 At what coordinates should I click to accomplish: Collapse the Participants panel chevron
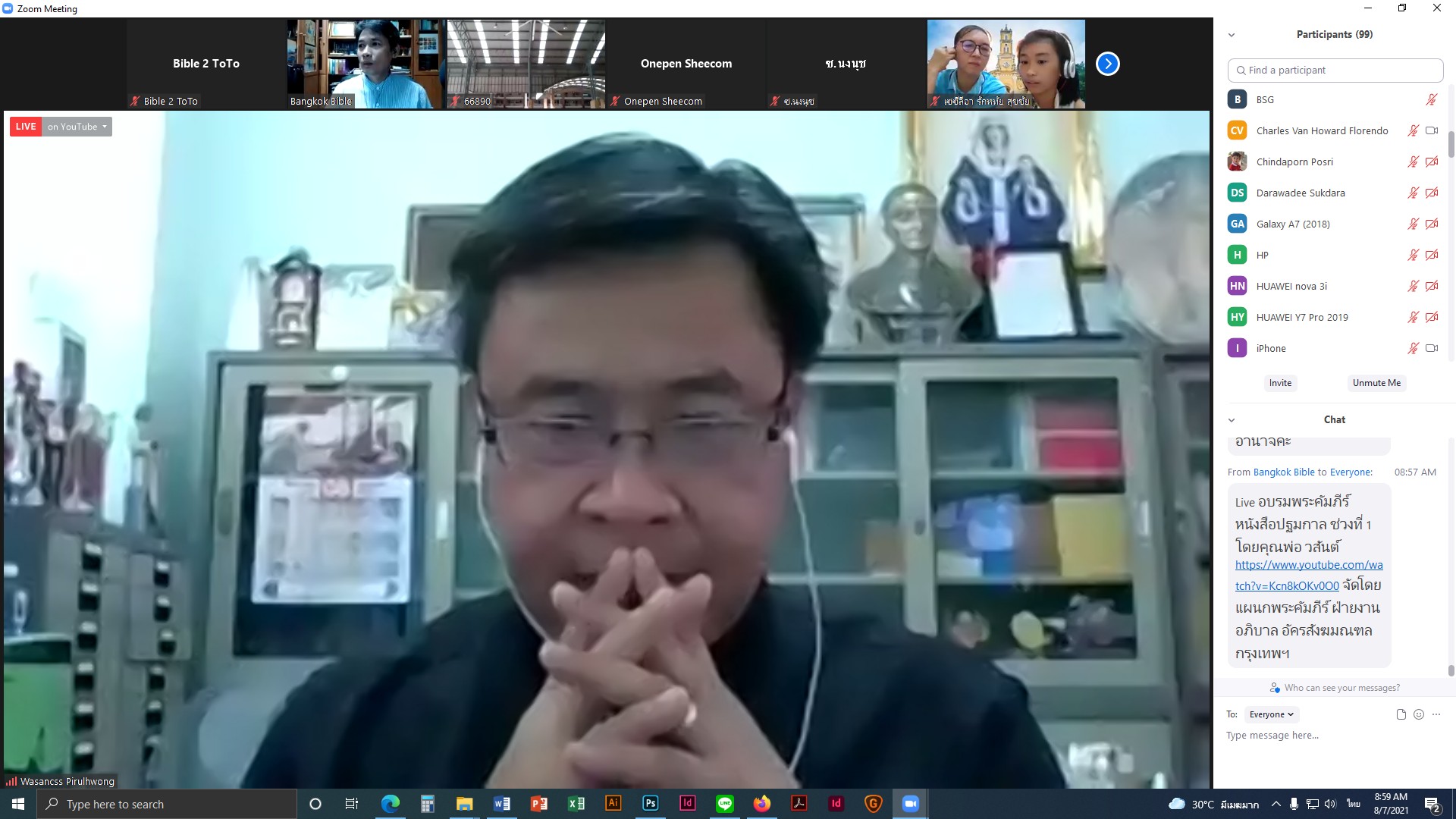(1232, 35)
